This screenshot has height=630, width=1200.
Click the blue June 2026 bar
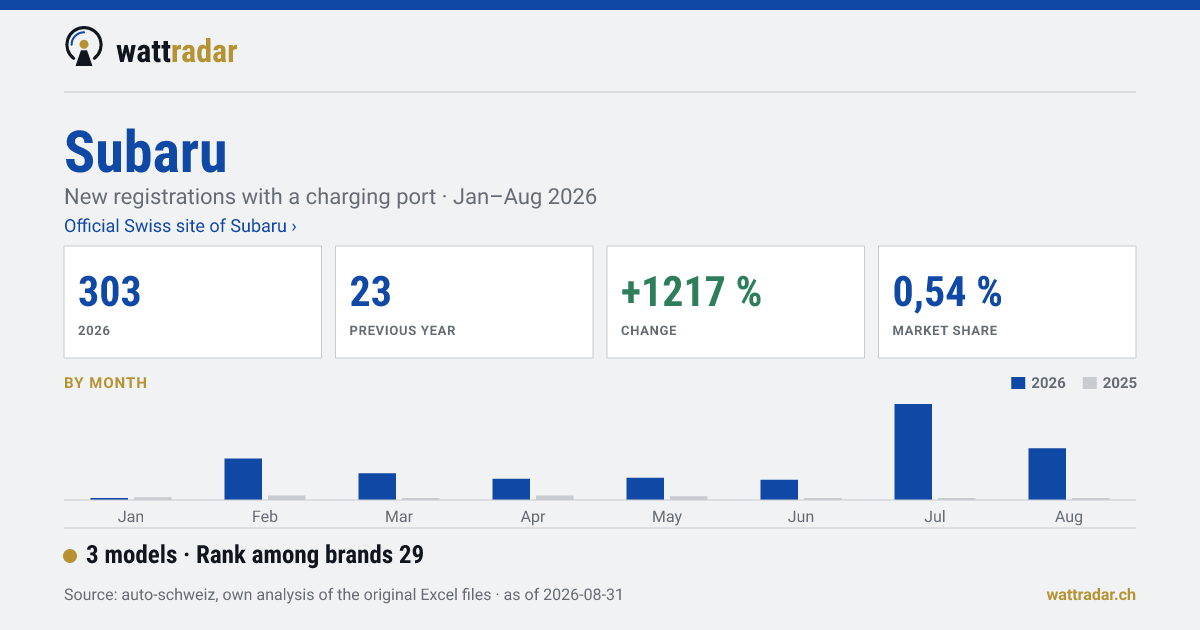[779, 490]
